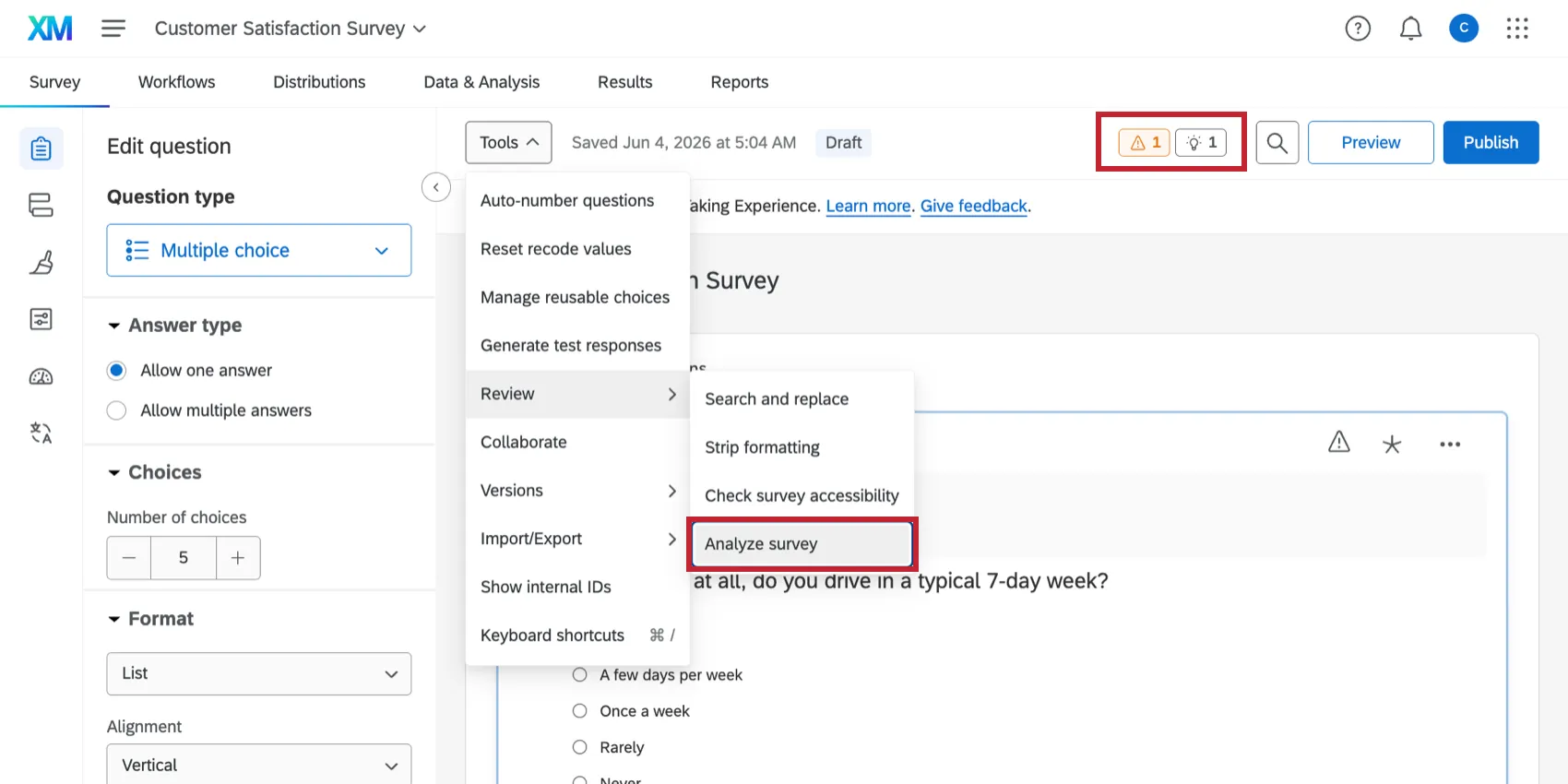Select Allow multiple answers
The image size is (1568, 784).
pos(116,410)
